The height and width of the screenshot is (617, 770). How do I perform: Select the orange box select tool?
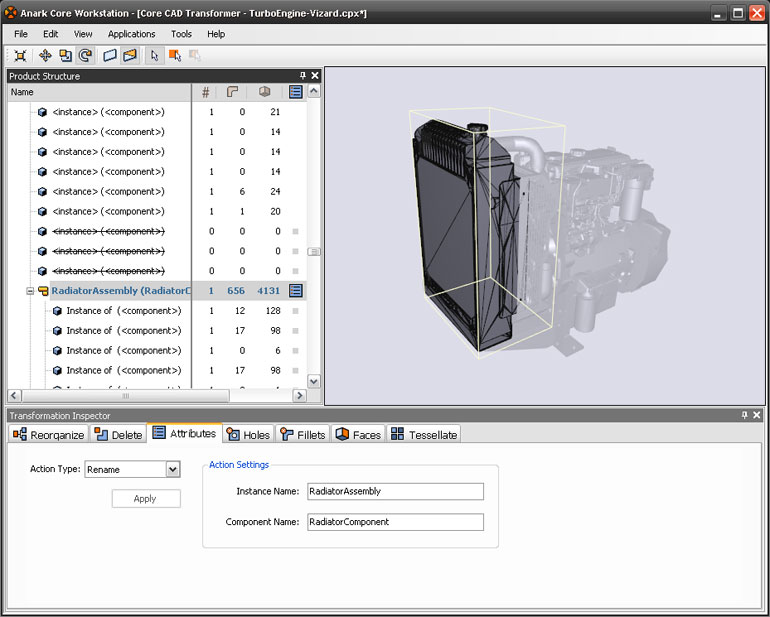pos(175,56)
